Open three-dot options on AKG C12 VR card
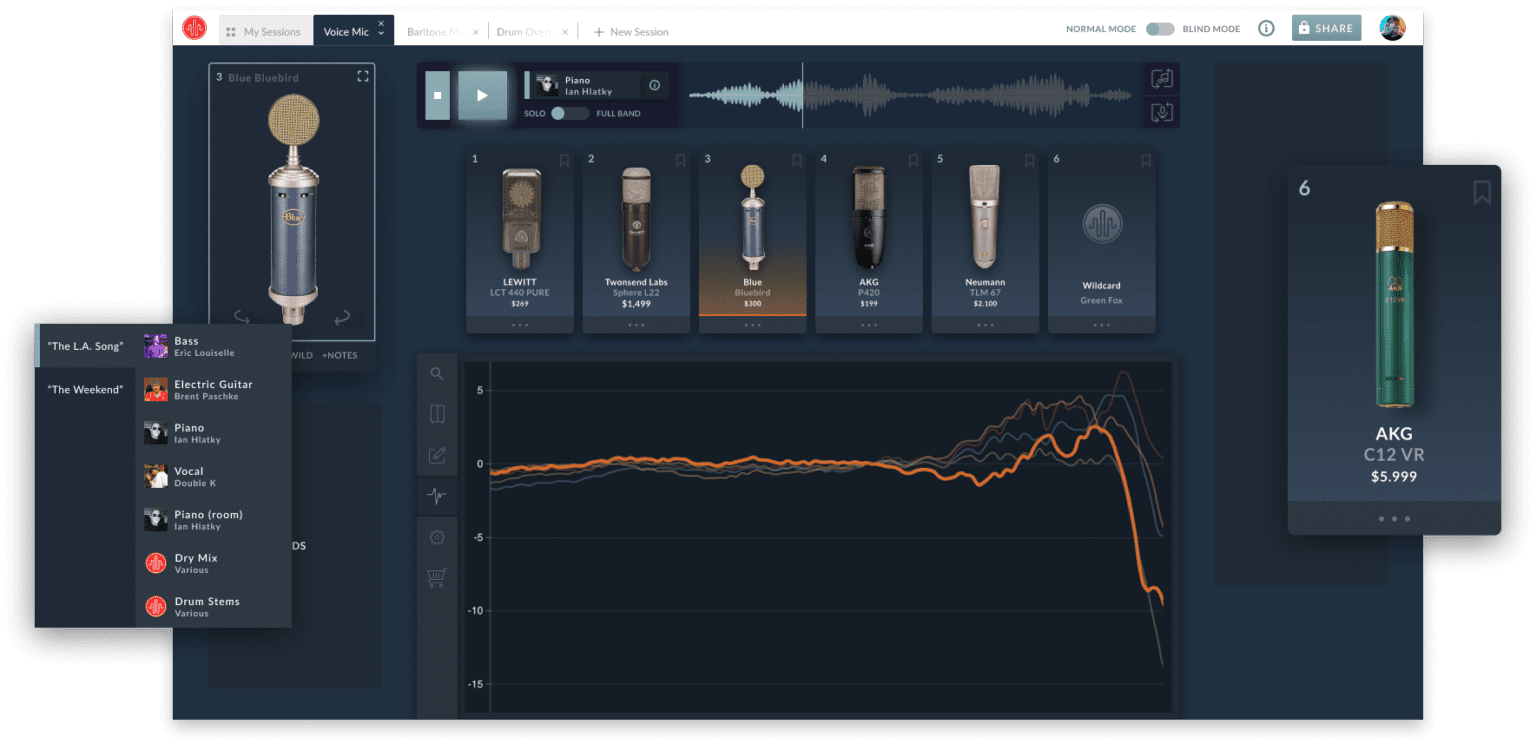 pos(1394,518)
